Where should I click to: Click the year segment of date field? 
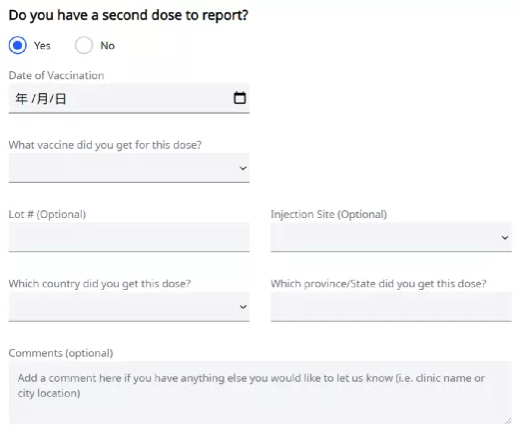click(x=21, y=99)
